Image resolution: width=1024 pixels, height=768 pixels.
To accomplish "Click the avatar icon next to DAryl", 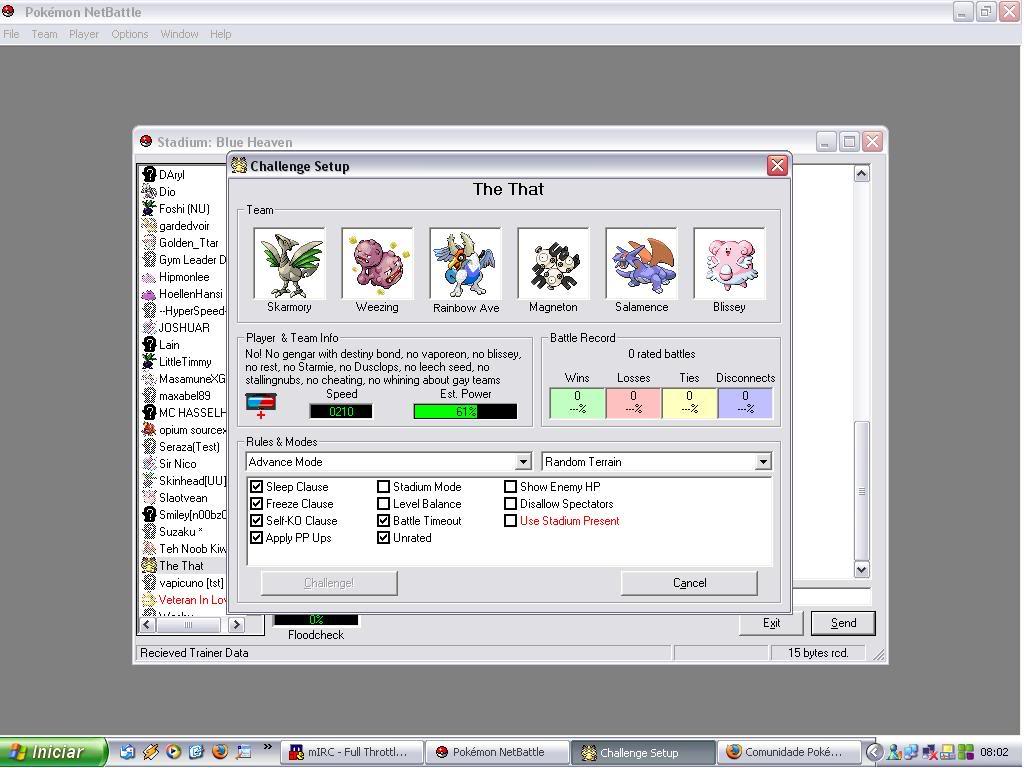I will tap(149, 174).
